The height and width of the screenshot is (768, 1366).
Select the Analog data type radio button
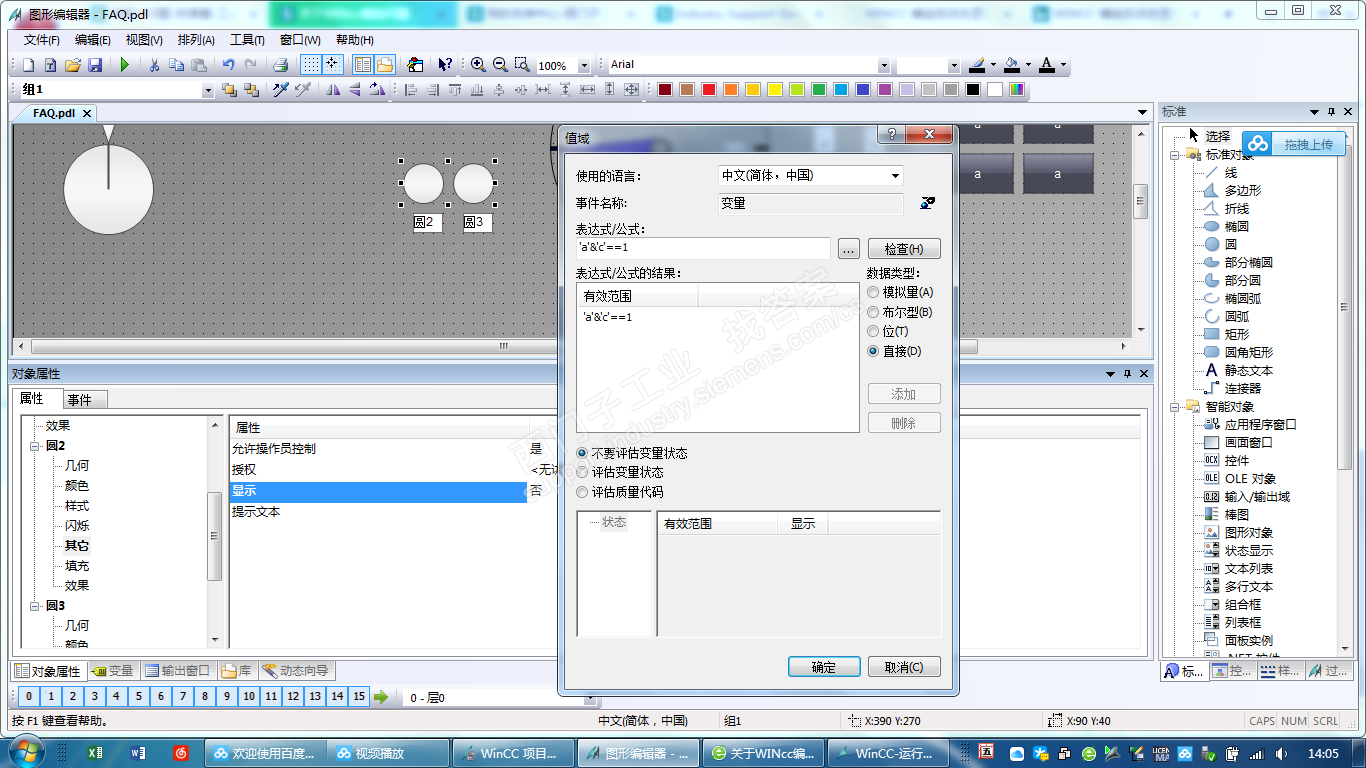pos(874,292)
